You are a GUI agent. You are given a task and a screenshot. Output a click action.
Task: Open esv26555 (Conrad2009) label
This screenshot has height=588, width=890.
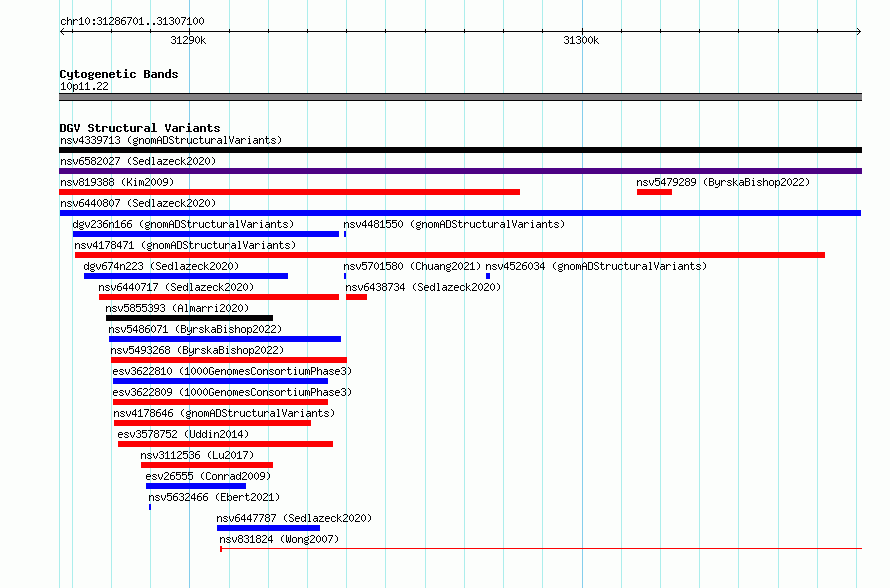[208, 476]
